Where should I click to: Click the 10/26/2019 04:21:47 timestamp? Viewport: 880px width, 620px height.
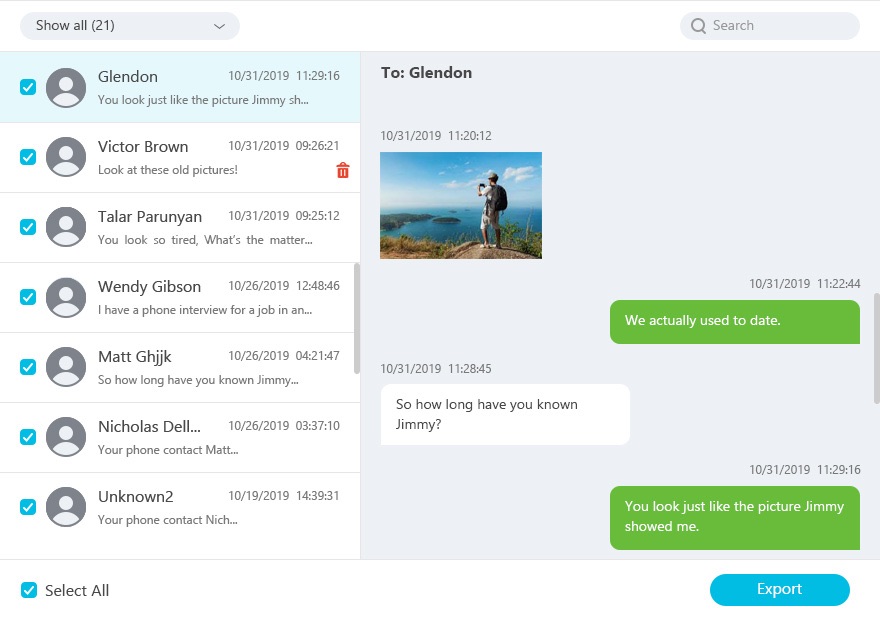(x=283, y=356)
